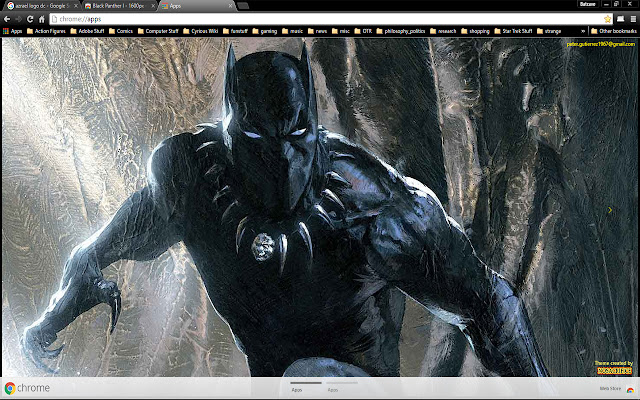Image resolution: width=640 pixels, height=400 pixels.
Task: Restore down the Chrome window
Action: coord(616,4)
